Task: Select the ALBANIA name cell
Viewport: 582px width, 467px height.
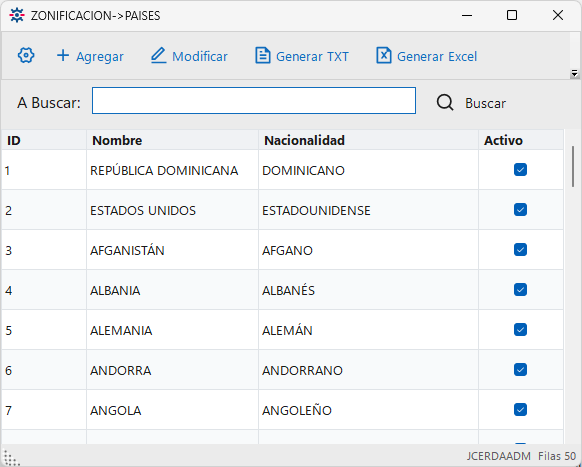Action: (x=173, y=290)
